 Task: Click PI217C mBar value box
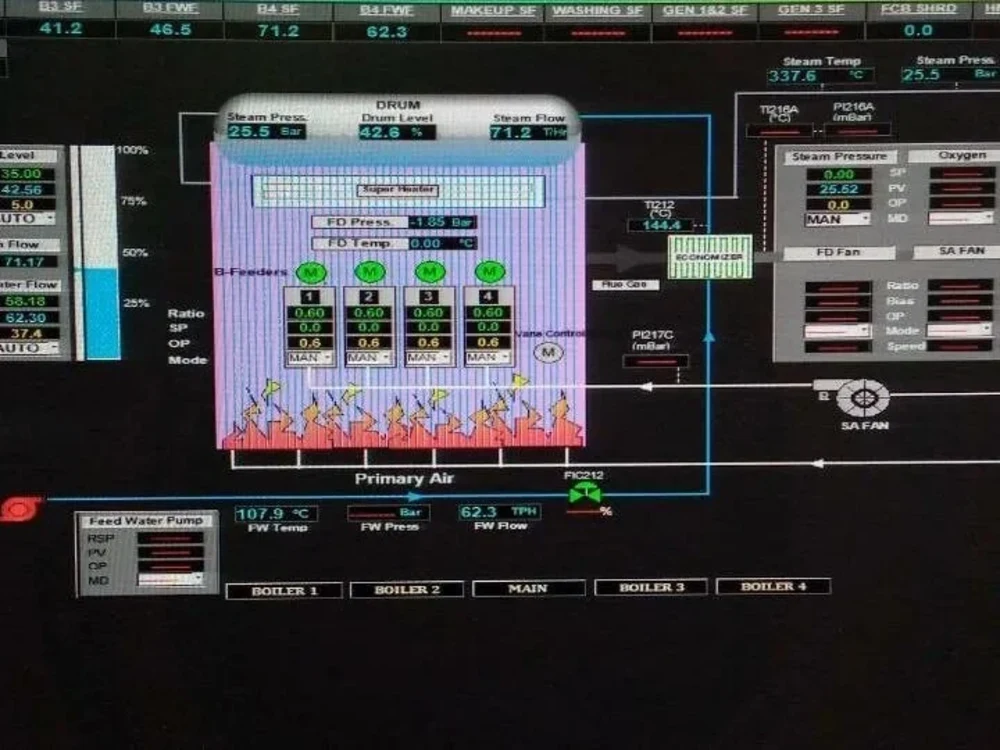pos(656,361)
